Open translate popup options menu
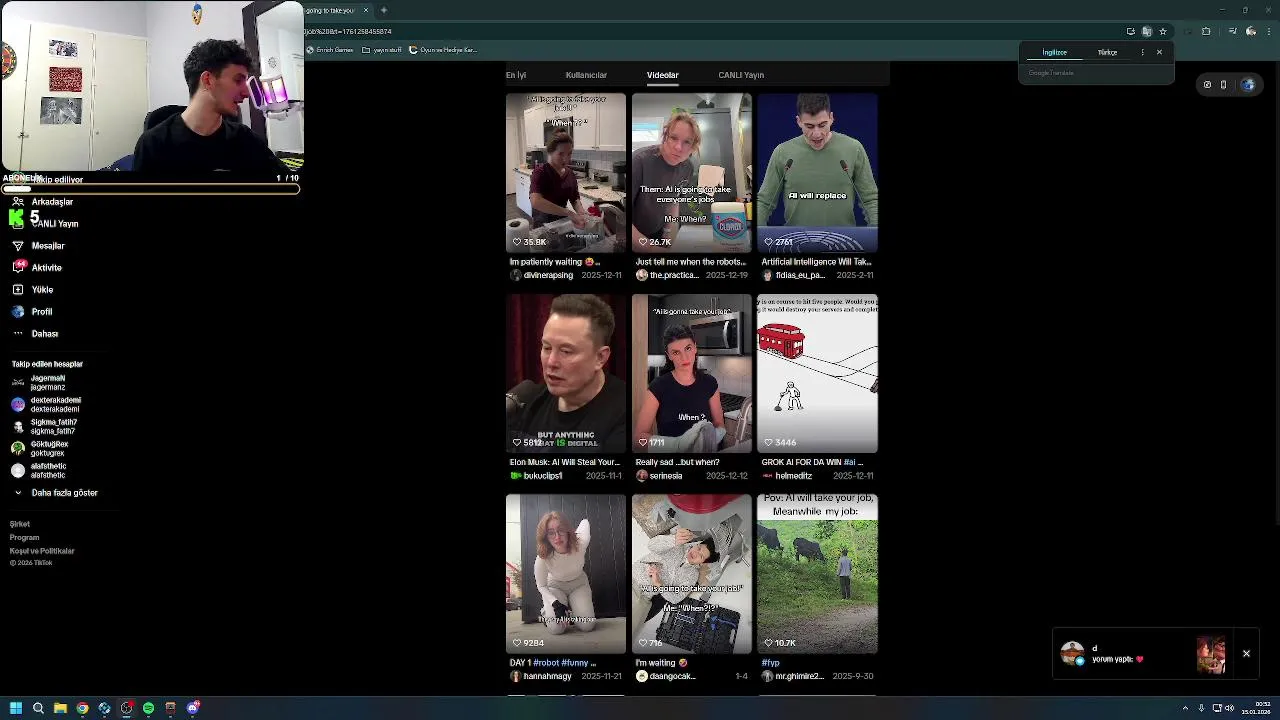Screen dimensions: 1280x720 point(1142,52)
